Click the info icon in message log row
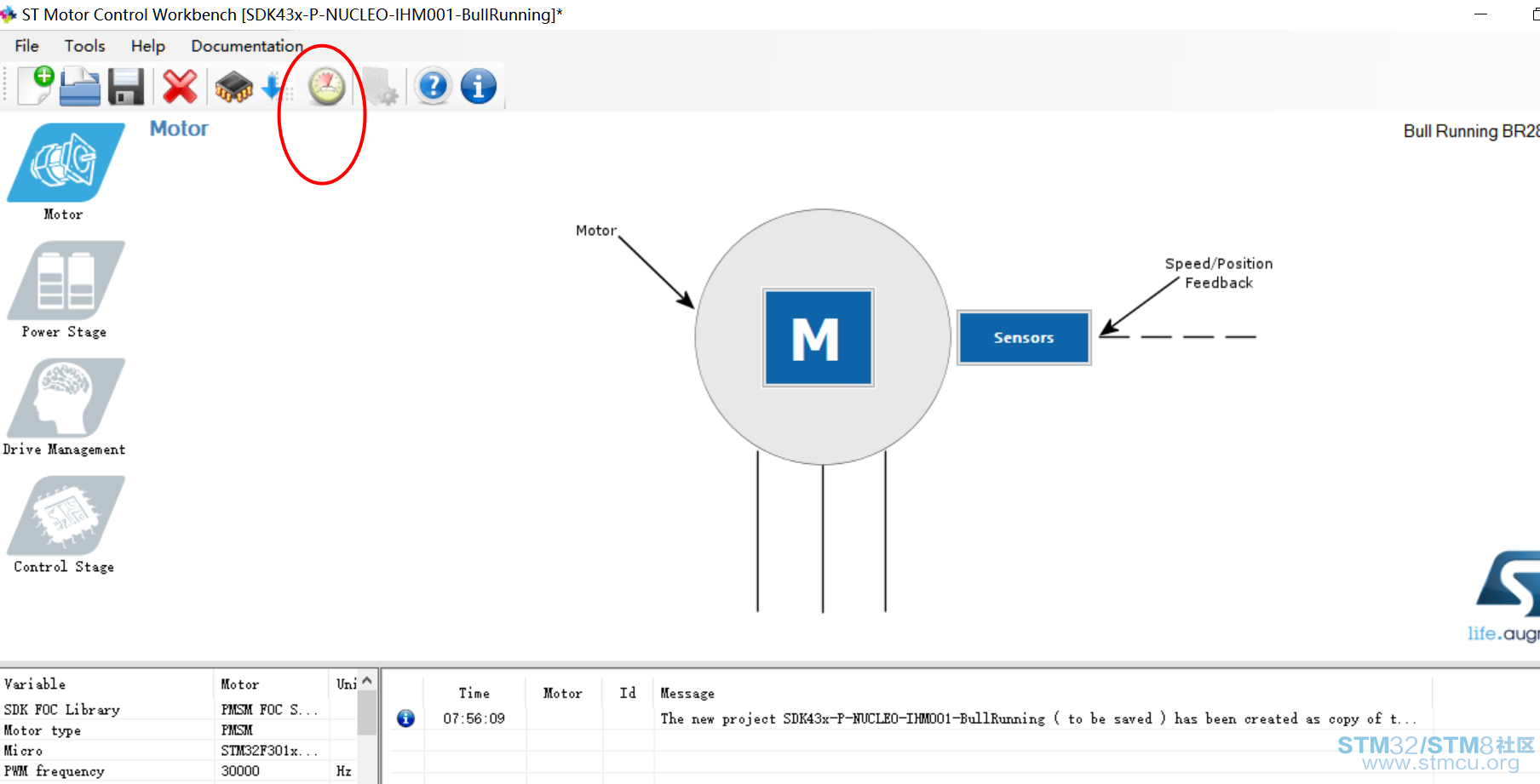This screenshot has height=784, width=1540. (x=406, y=718)
